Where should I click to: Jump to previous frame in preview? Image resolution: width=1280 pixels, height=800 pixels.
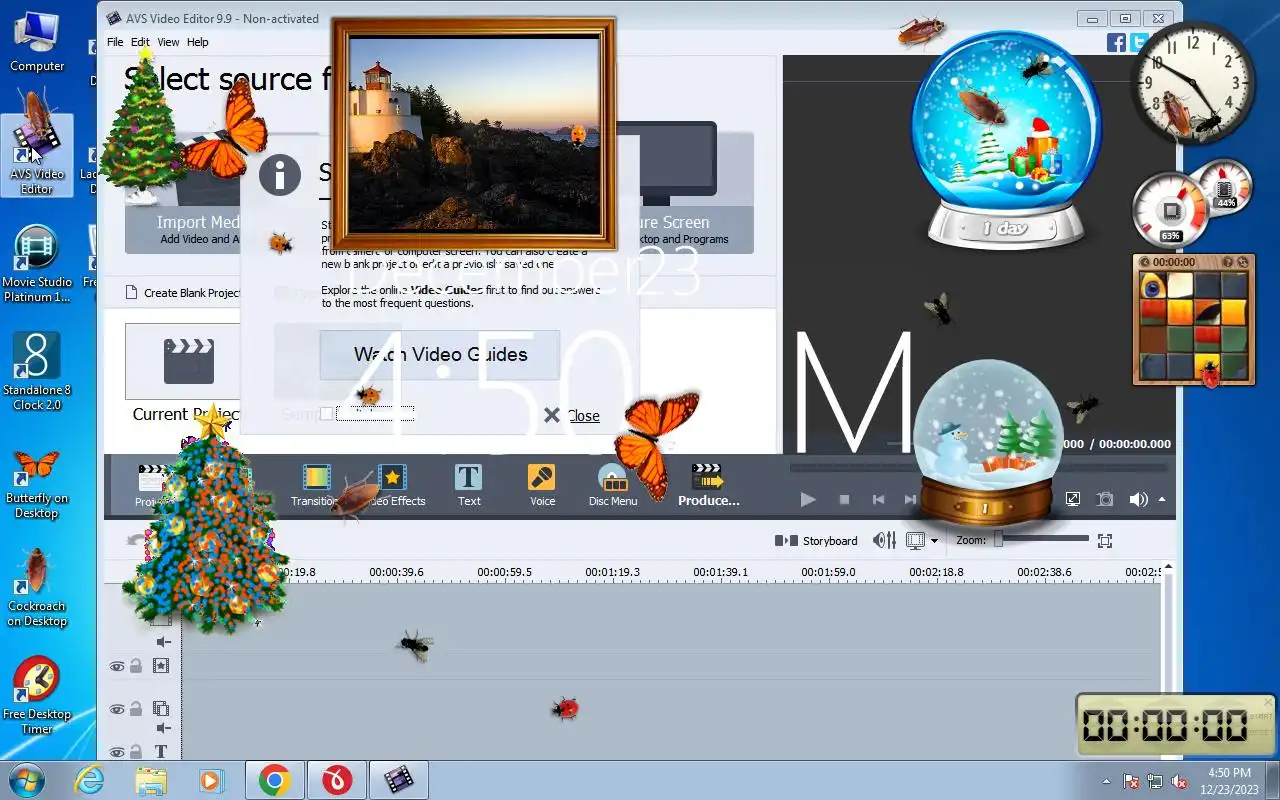(x=878, y=499)
